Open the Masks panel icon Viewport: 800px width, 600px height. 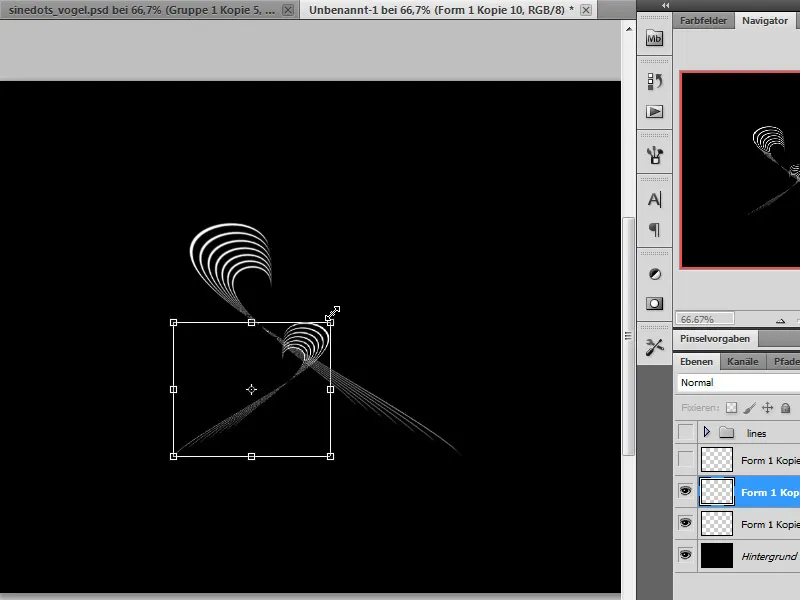coord(654,304)
